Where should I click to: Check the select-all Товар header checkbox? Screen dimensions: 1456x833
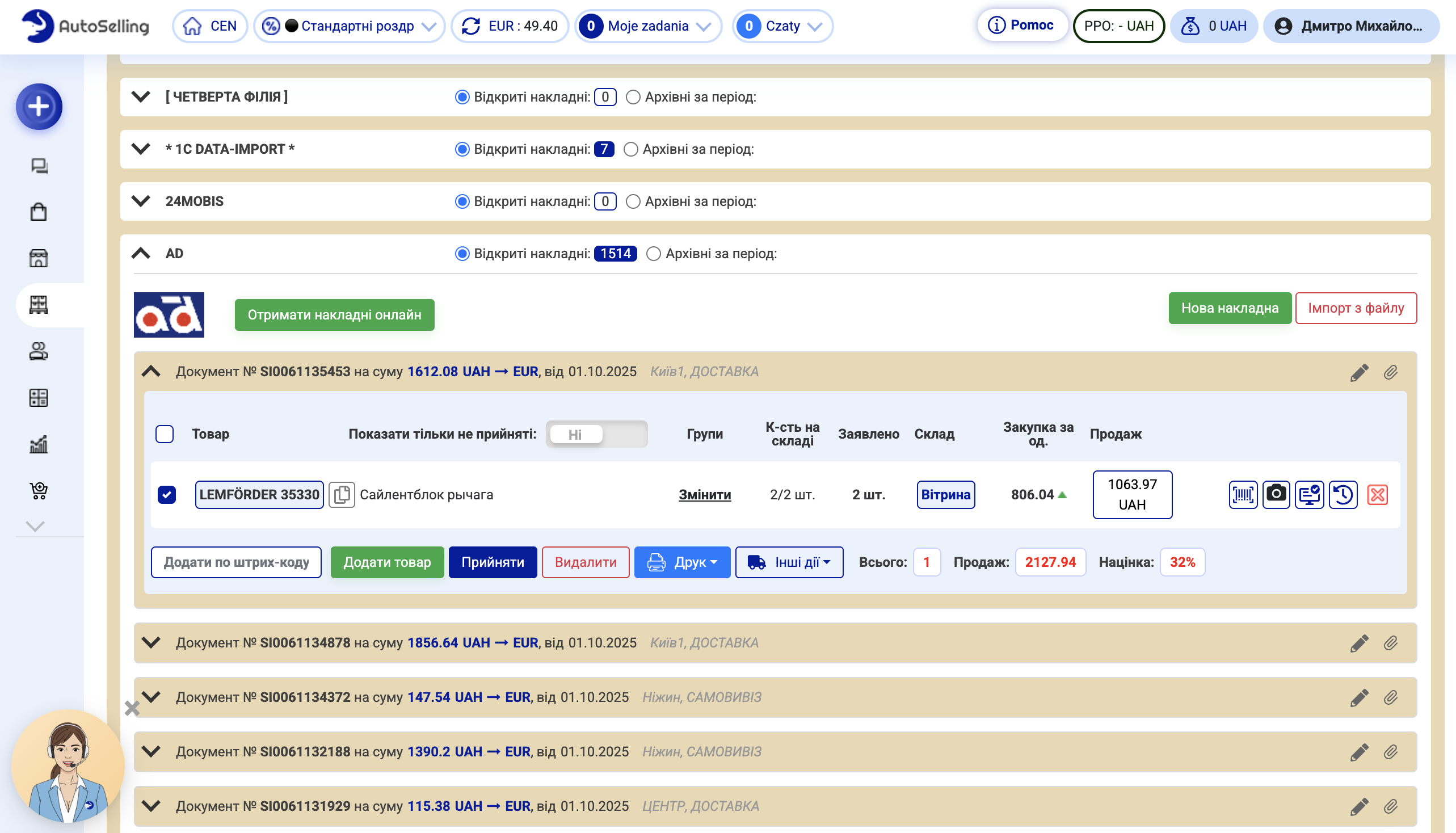(165, 434)
